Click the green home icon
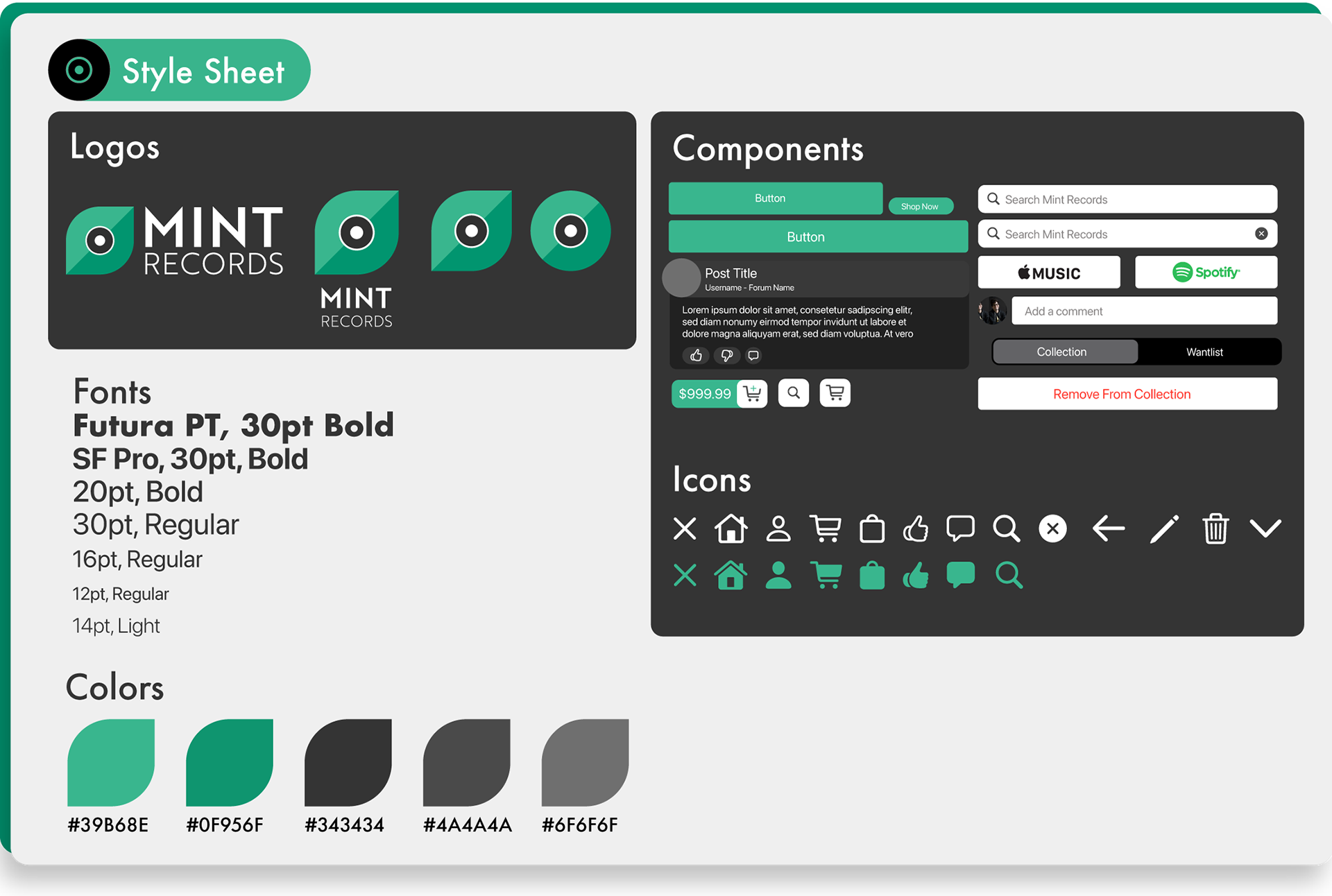This screenshot has height=896, width=1332. [731, 576]
